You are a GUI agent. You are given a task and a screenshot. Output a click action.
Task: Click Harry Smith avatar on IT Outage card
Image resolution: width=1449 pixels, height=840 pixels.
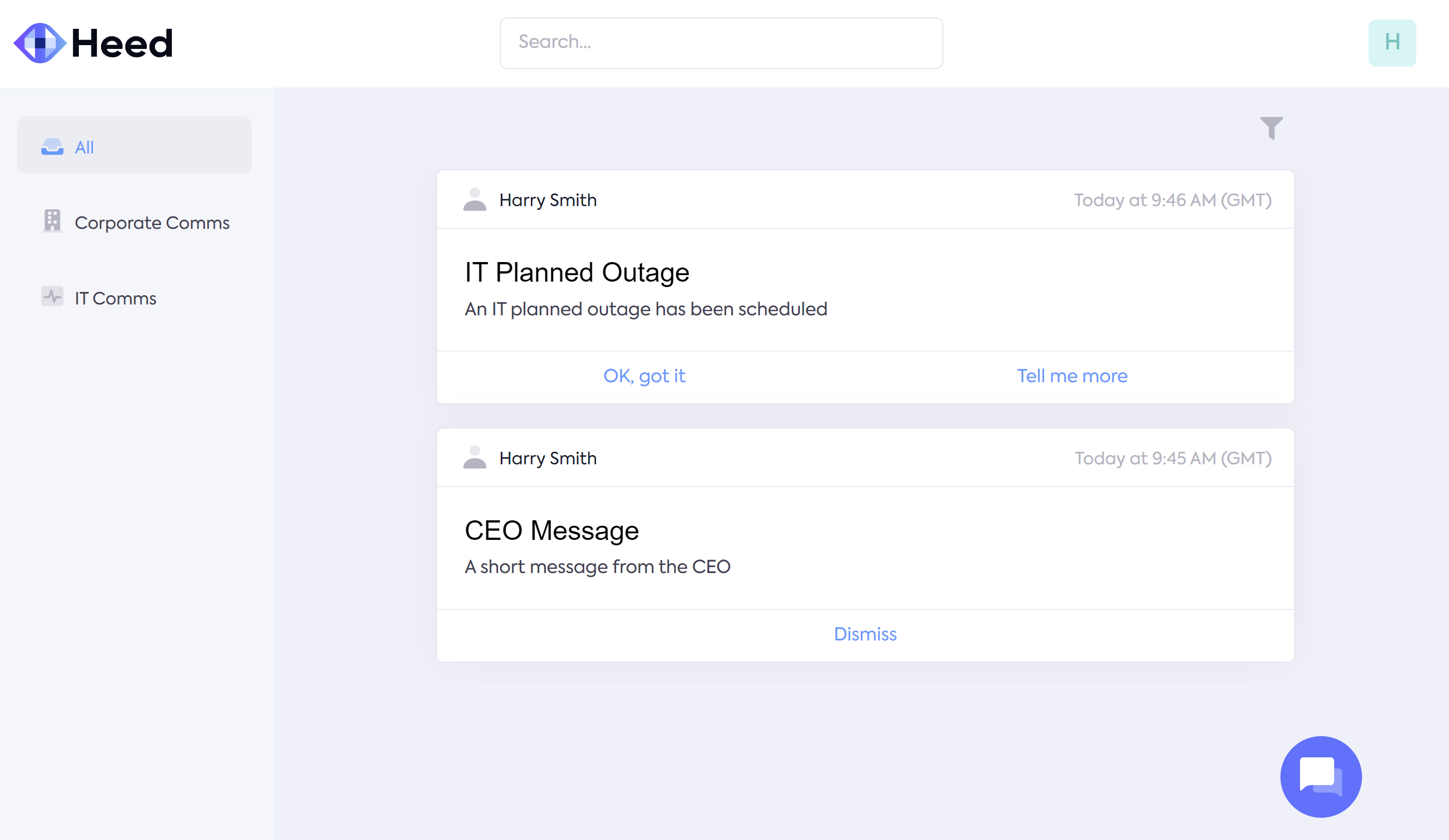tap(475, 200)
